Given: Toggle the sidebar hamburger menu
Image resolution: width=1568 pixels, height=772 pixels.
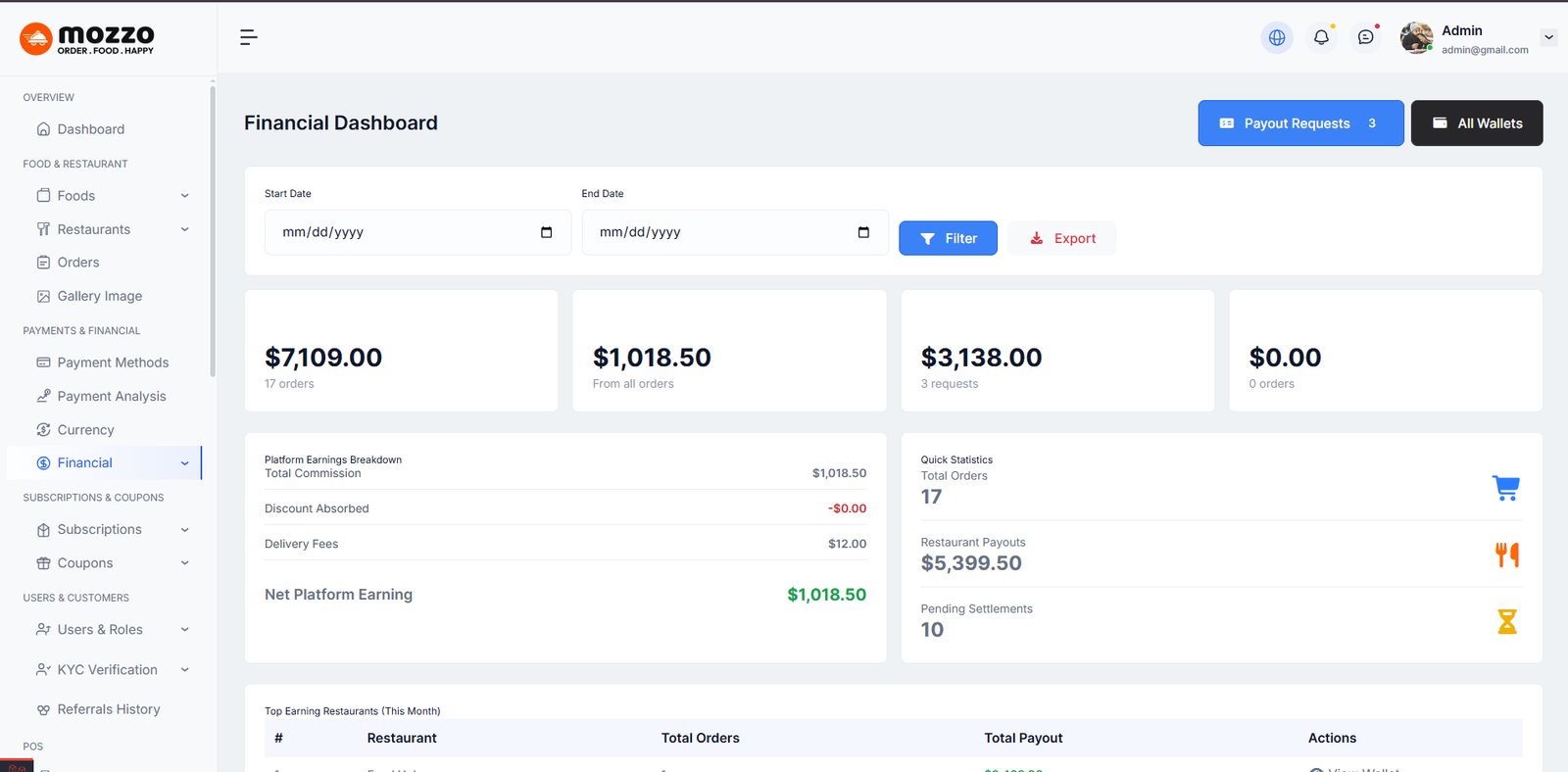Looking at the screenshot, I should (x=248, y=37).
